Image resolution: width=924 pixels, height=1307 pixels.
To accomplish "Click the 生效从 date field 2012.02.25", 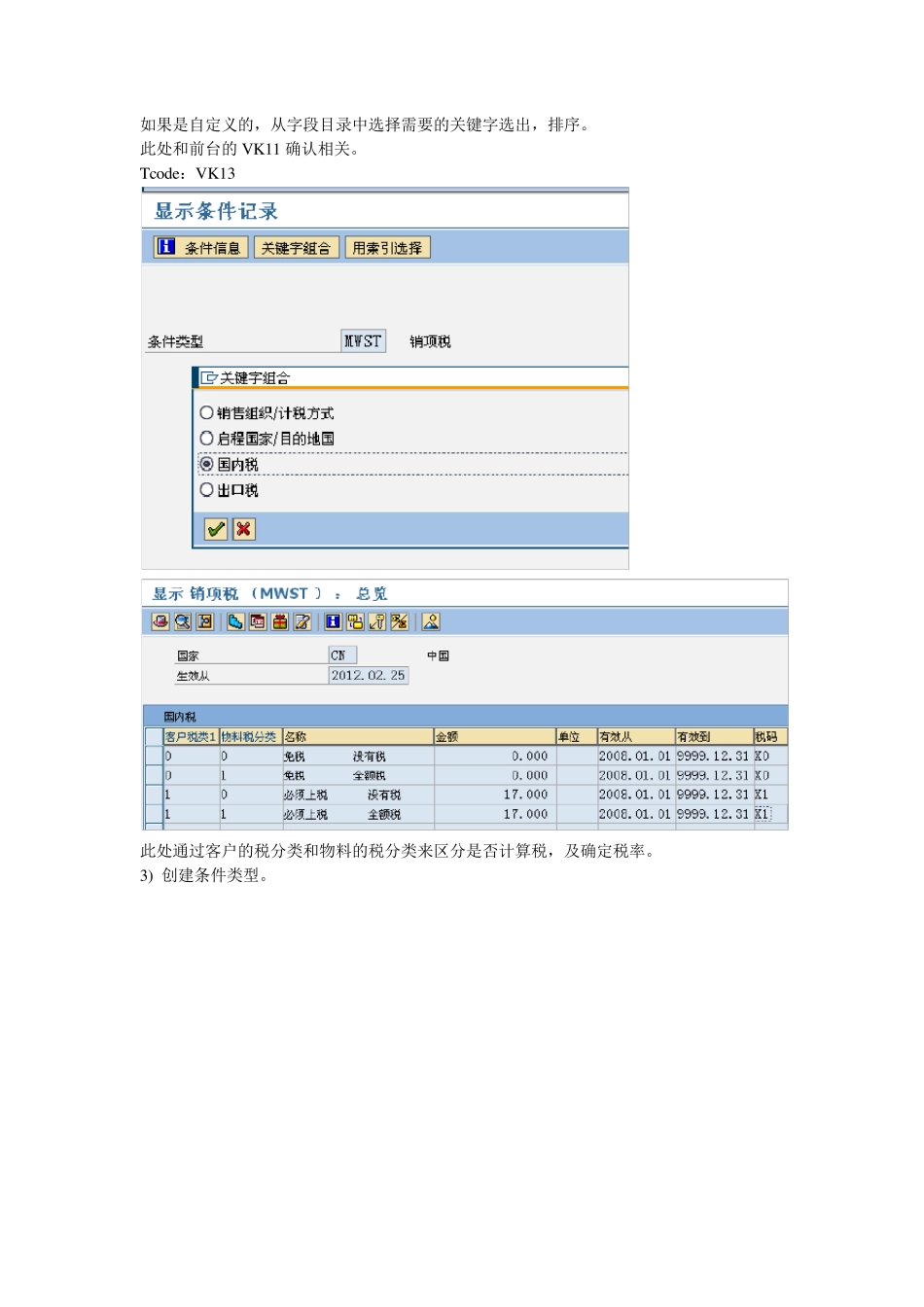I will click(x=369, y=675).
